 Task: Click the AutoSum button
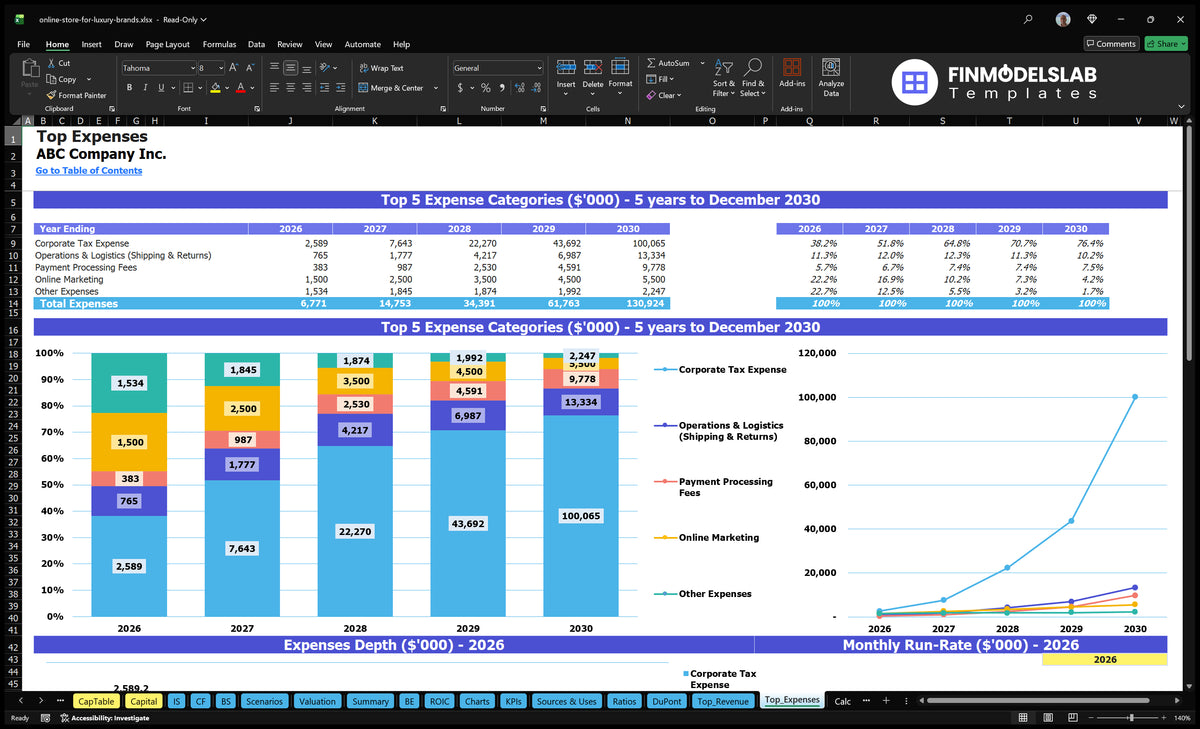coord(669,63)
